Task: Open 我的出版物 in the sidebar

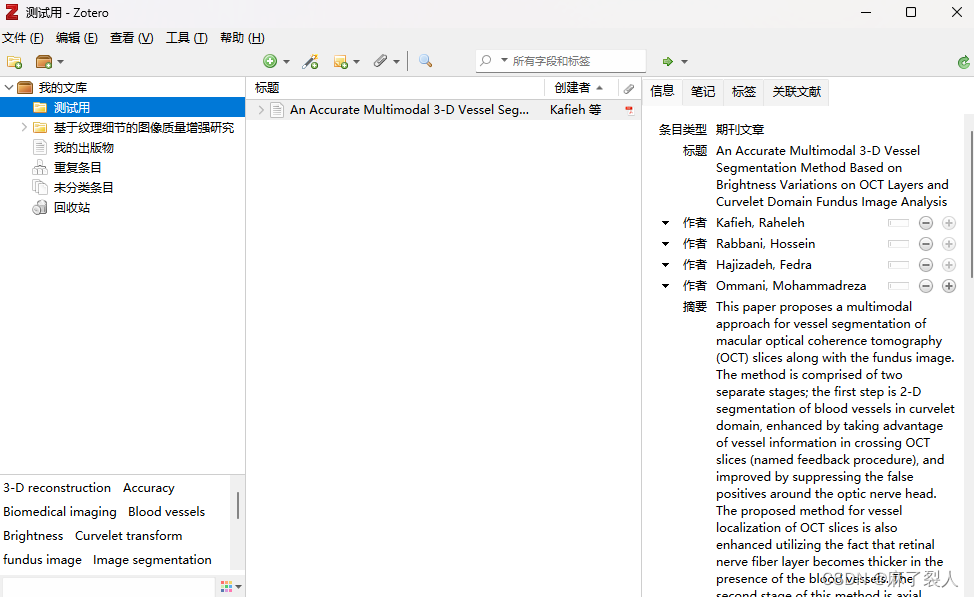Action: (x=83, y=147)
